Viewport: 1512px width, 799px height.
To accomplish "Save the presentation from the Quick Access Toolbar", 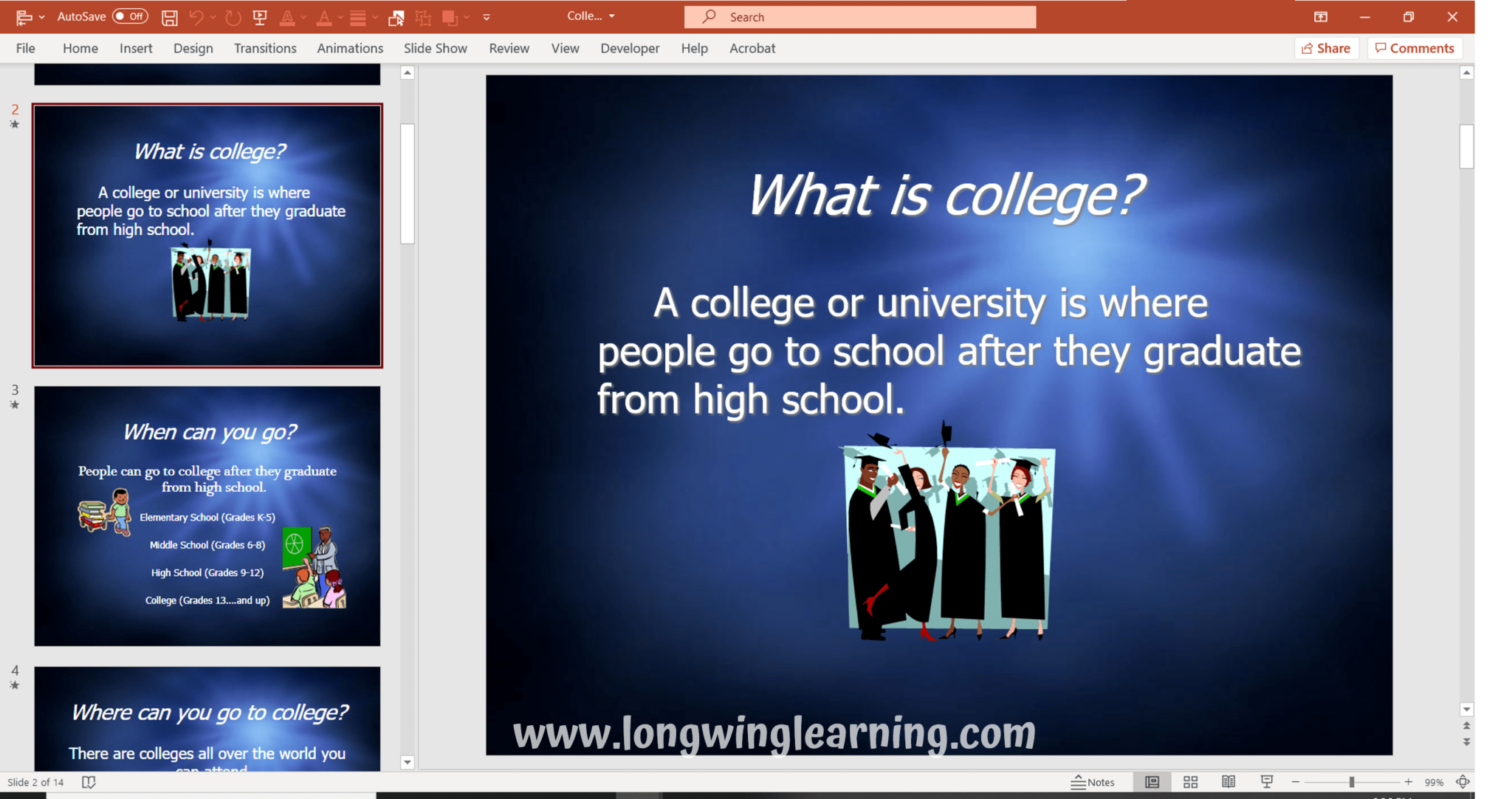I will click(169, 16).
